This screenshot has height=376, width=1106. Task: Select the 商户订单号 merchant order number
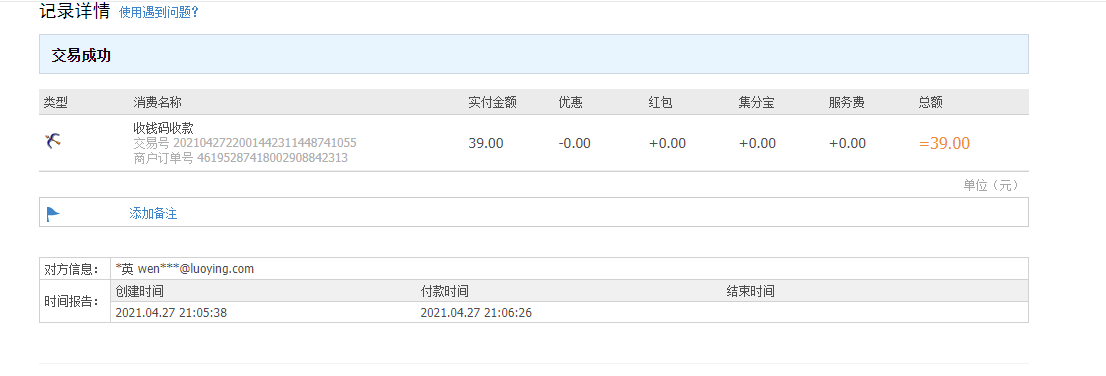(241, 158)
